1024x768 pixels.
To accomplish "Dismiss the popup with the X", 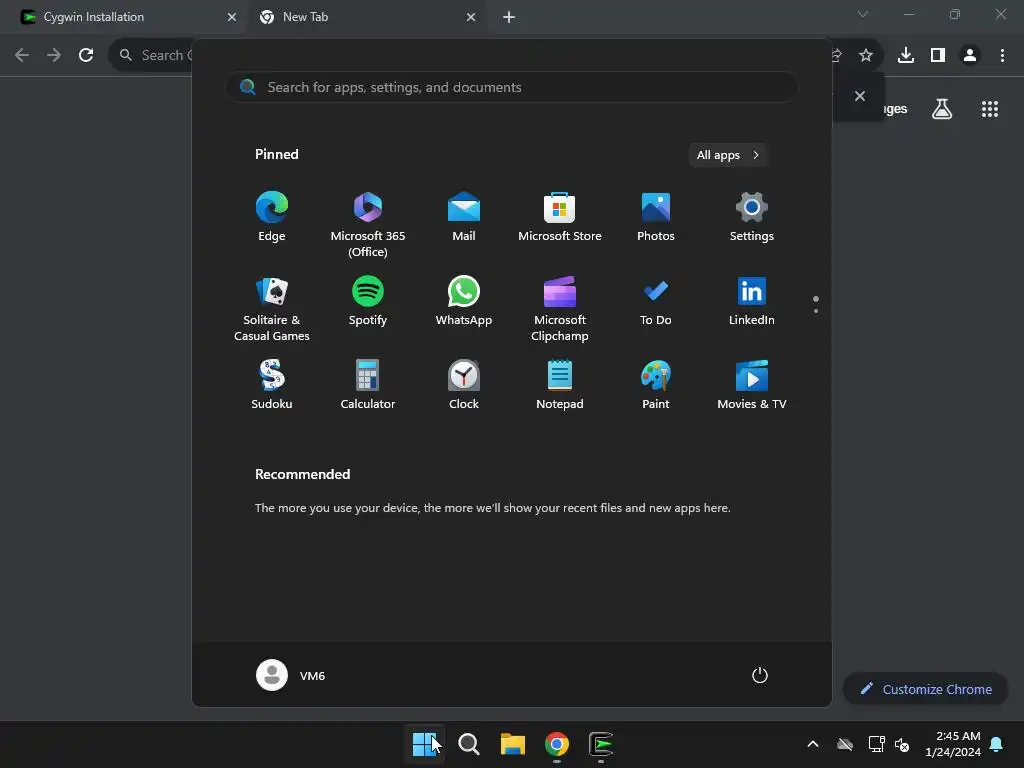I will [859, 96].
